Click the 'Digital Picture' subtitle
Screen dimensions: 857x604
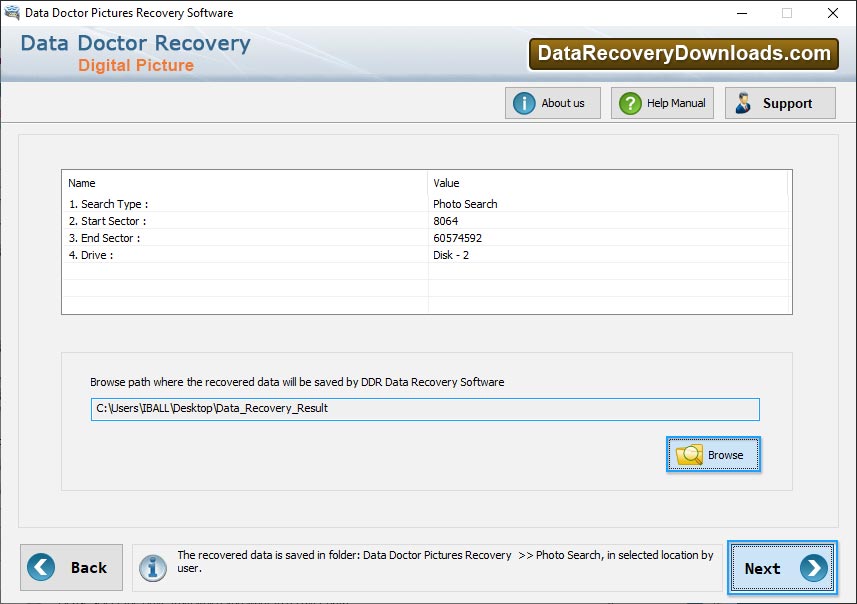click(x=136, y=66)
